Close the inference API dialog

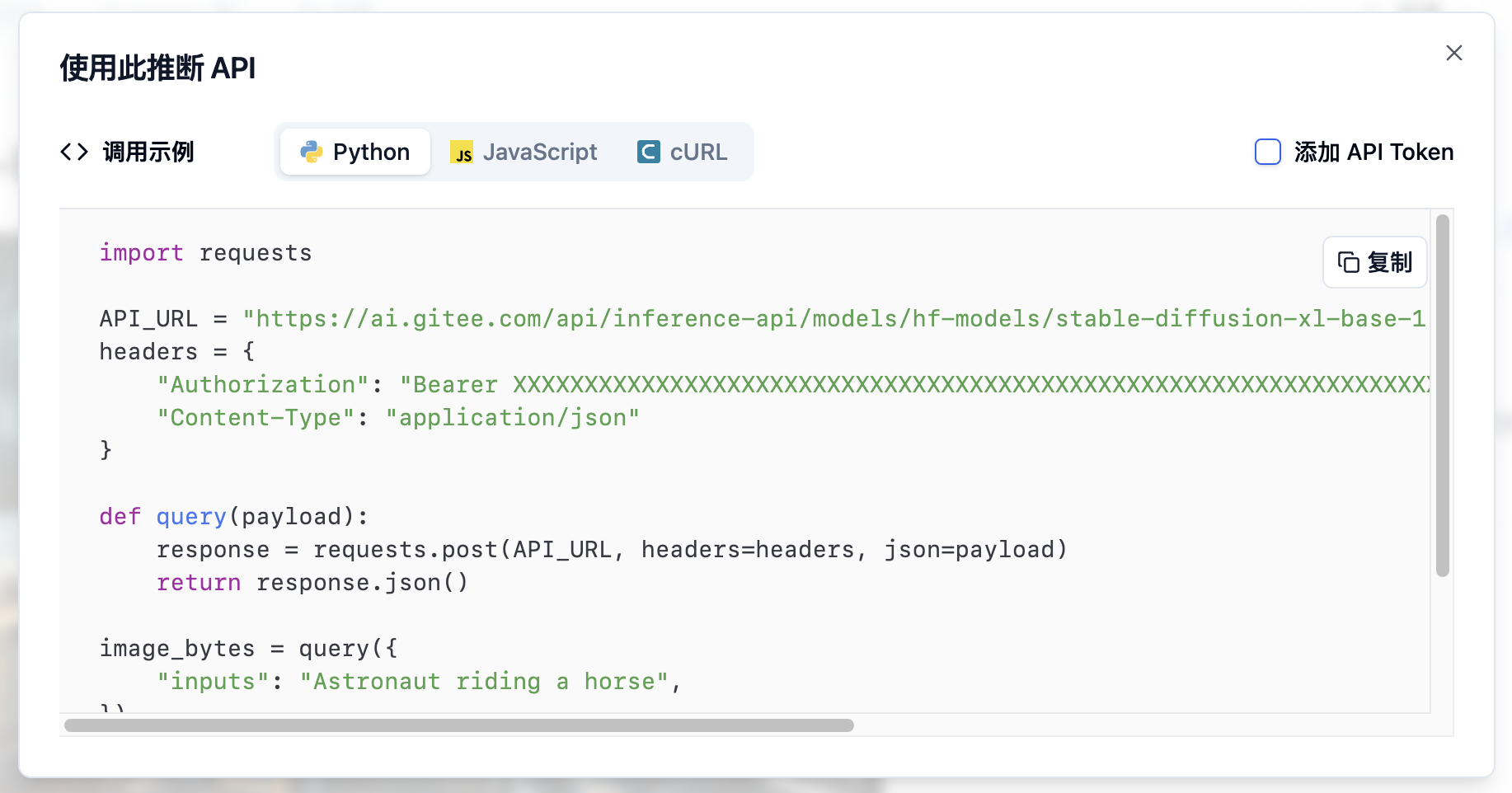(1453, 53)
